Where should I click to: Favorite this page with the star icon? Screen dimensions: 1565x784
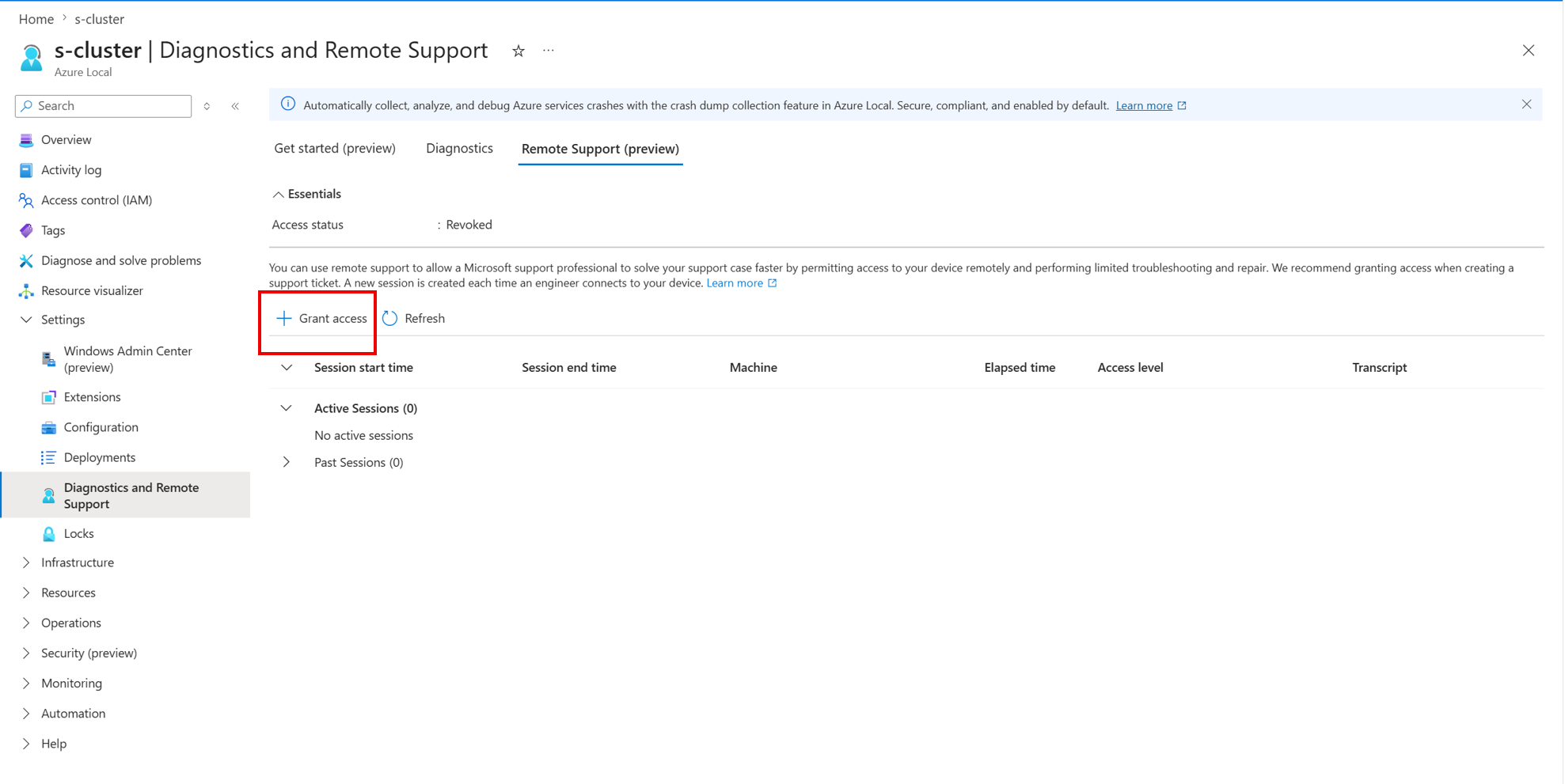tap(519, 51)
